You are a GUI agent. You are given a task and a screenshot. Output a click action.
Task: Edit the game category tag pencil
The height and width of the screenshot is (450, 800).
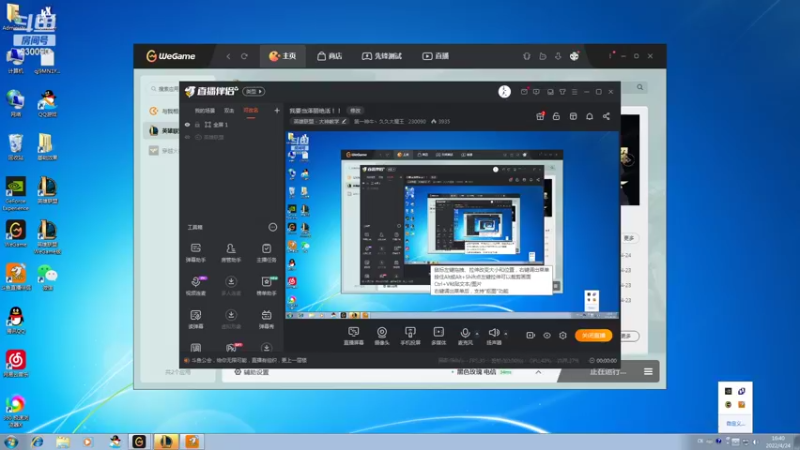(x=344, y=121)
